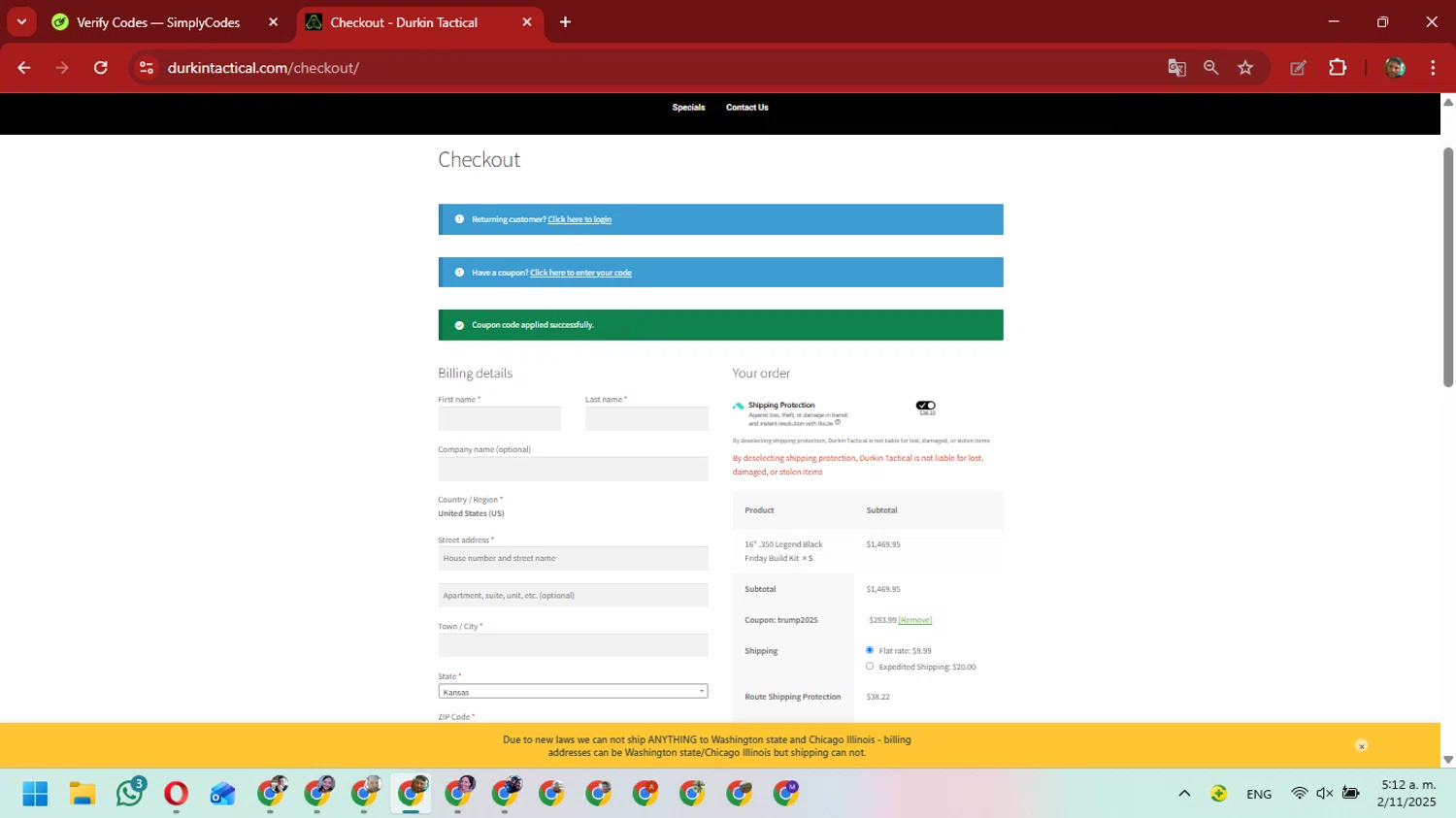
Task: Open the tab search dropdown arrow
Action: (x=21, y=21)
